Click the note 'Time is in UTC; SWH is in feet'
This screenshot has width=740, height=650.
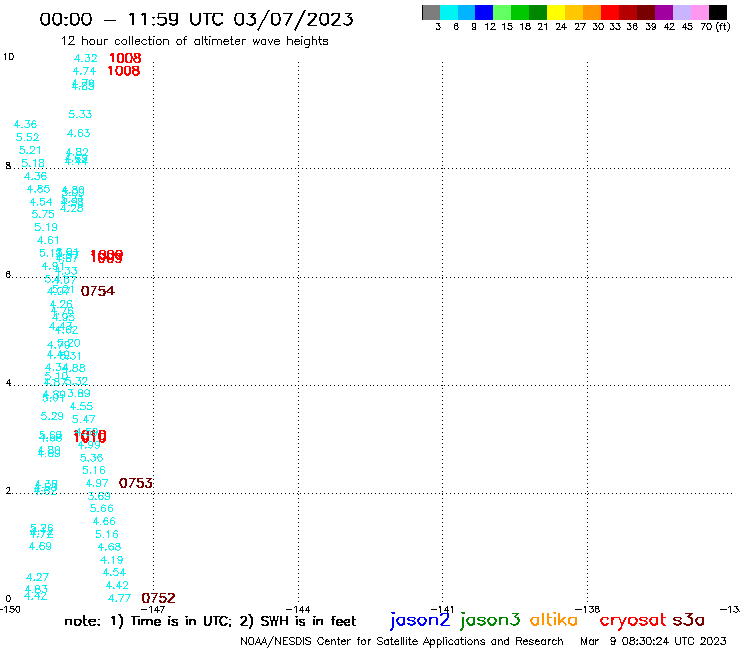210,621
